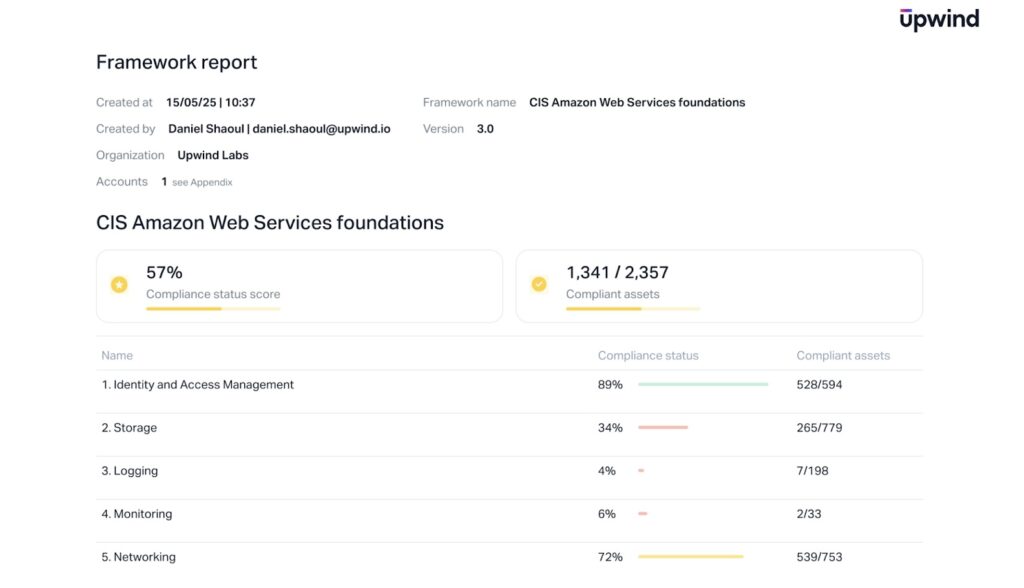
Task: Click the small red Logging progress bar
Action: click(641, 470)
